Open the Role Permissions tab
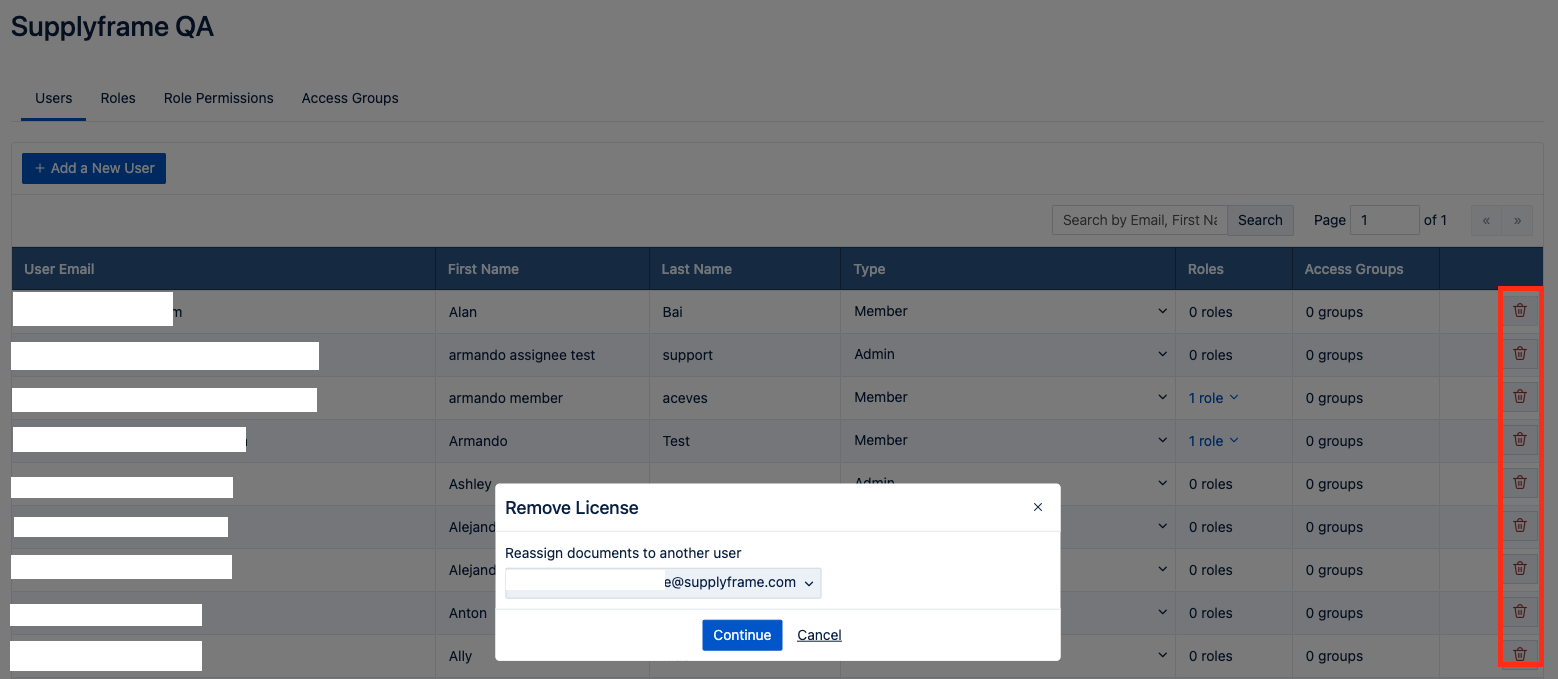Viewport: 1558px width, 679px height. [x=218, y=98]
